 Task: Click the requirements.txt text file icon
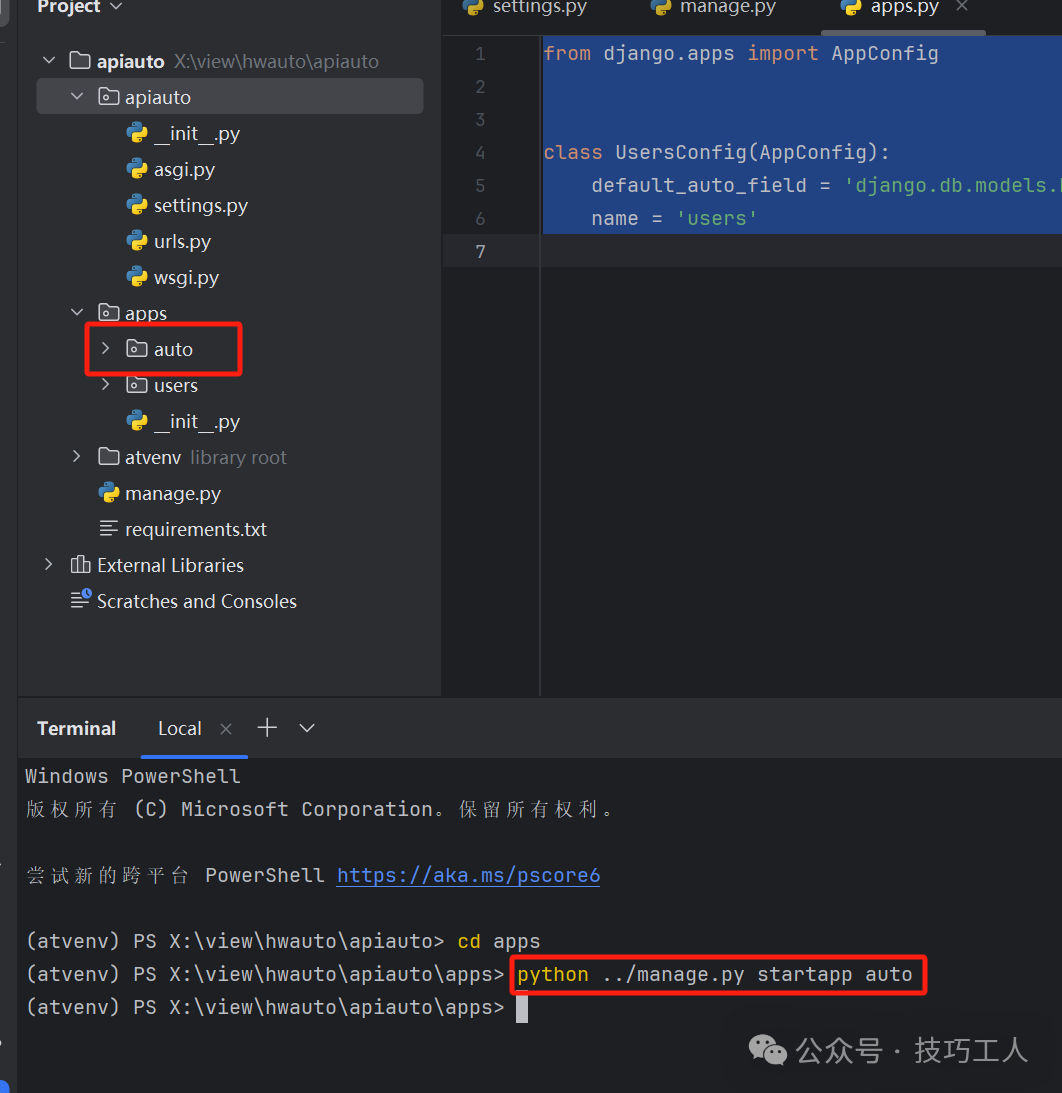[x=109, y=529]
